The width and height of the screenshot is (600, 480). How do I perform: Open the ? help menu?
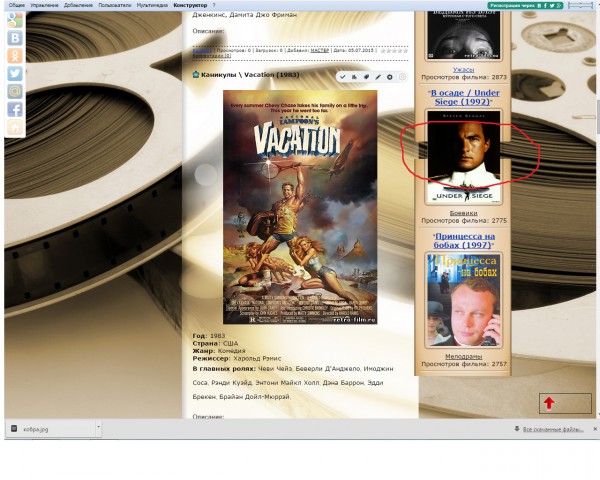pyautogui.click(x=214, y=5)
